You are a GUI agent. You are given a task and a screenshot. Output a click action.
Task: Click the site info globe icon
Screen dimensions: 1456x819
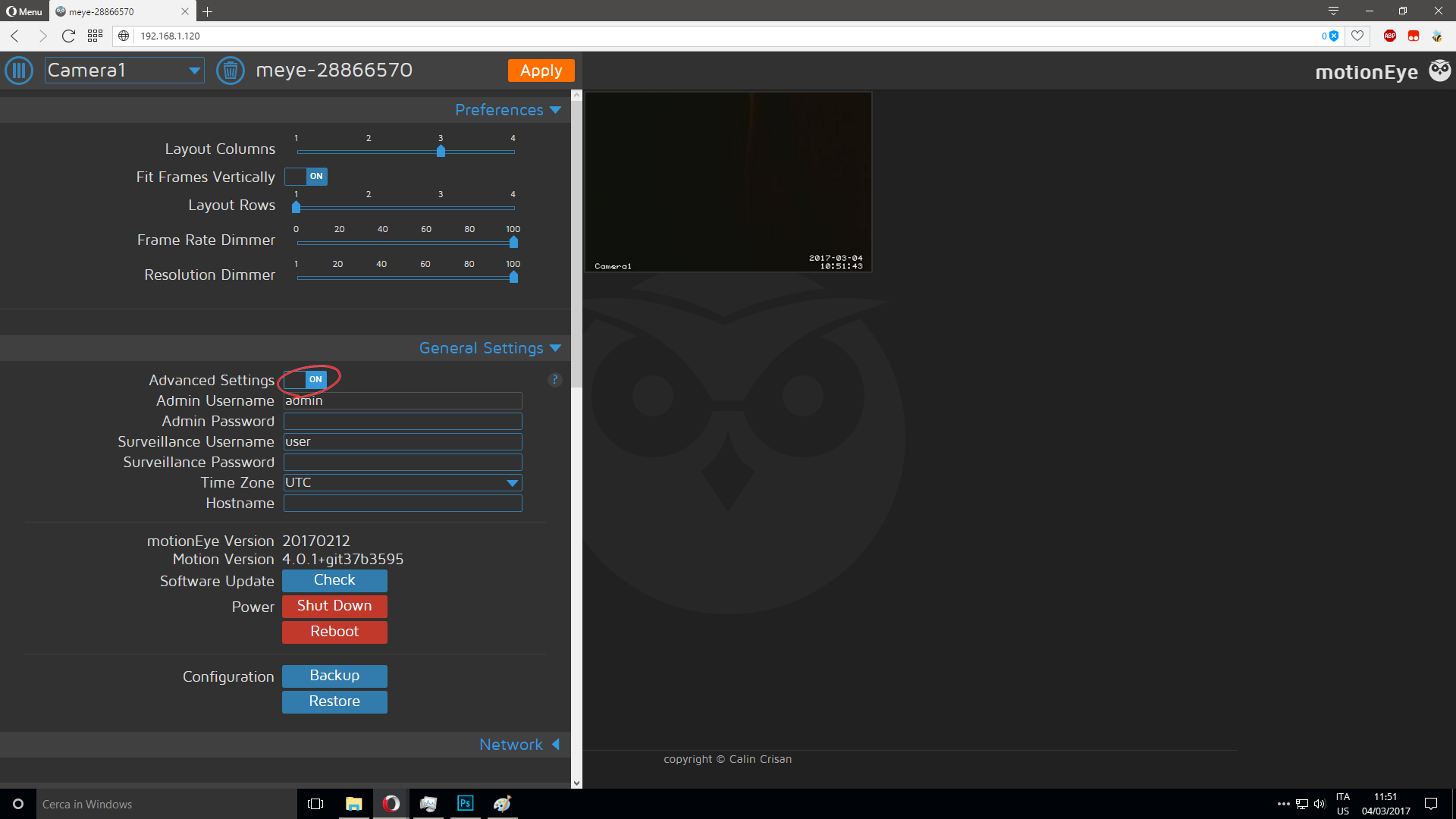[x=124, y=36]
